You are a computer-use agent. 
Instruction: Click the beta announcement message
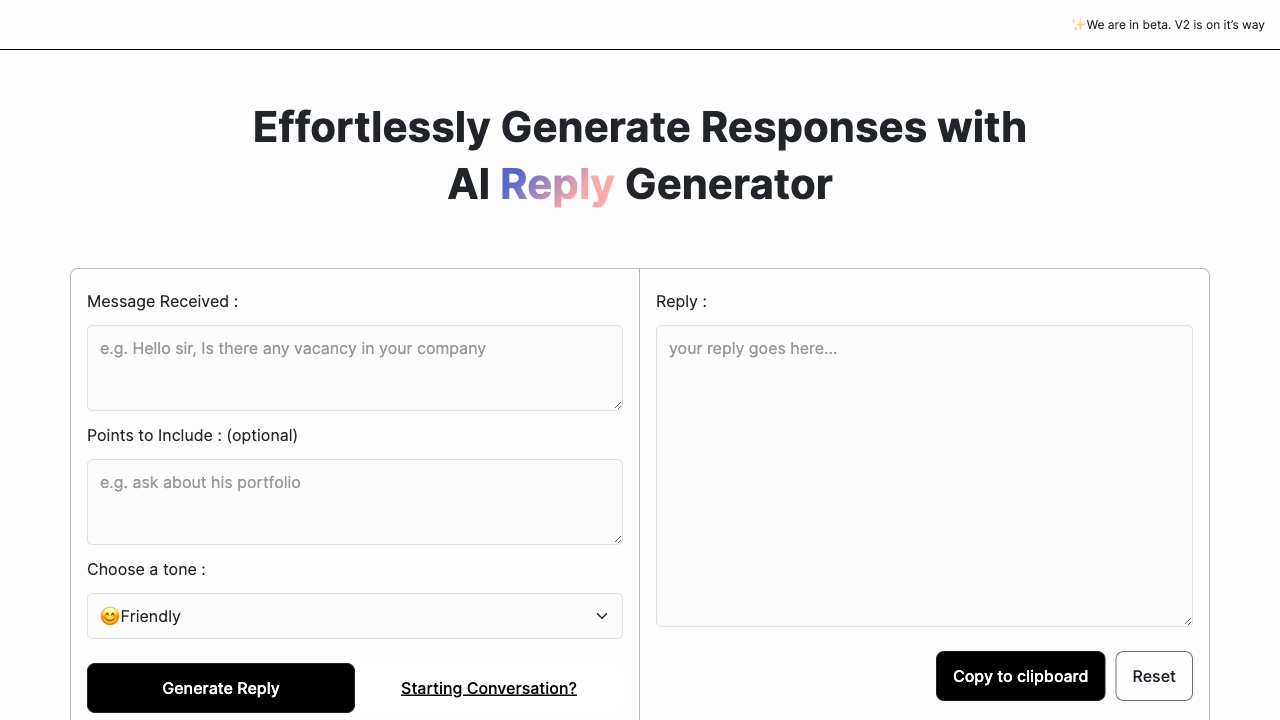click(1172, 25)
